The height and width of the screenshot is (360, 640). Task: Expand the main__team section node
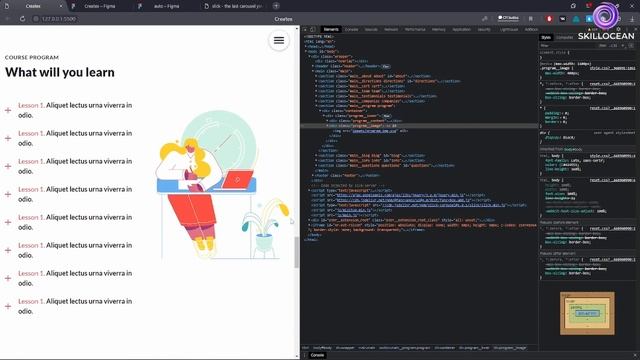[316, 91]
